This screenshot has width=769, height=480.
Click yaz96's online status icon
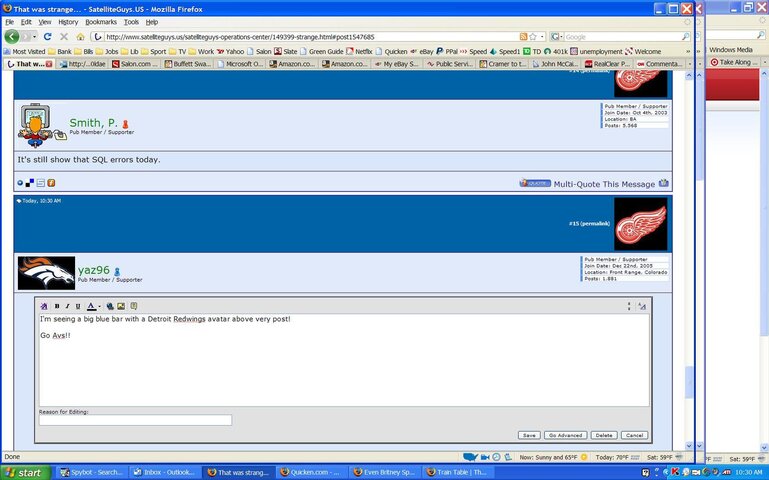(x=117, y=271)
